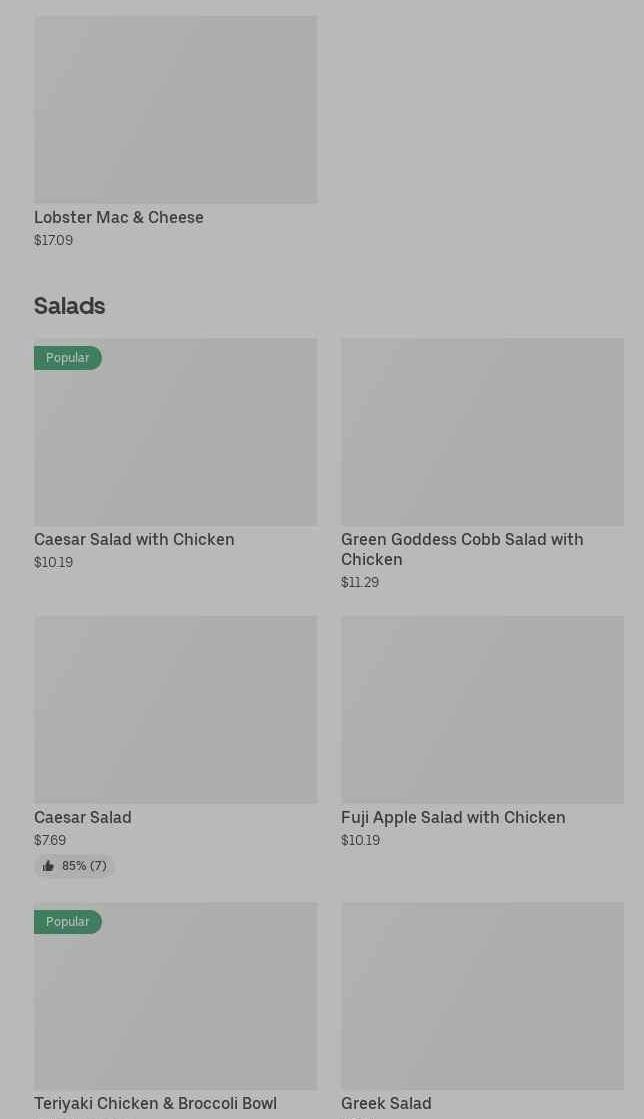Open the Green Goddess Cobb Salad image
Image resolution: width=644 pixels, height=1119 pixels.
(482, 432)
